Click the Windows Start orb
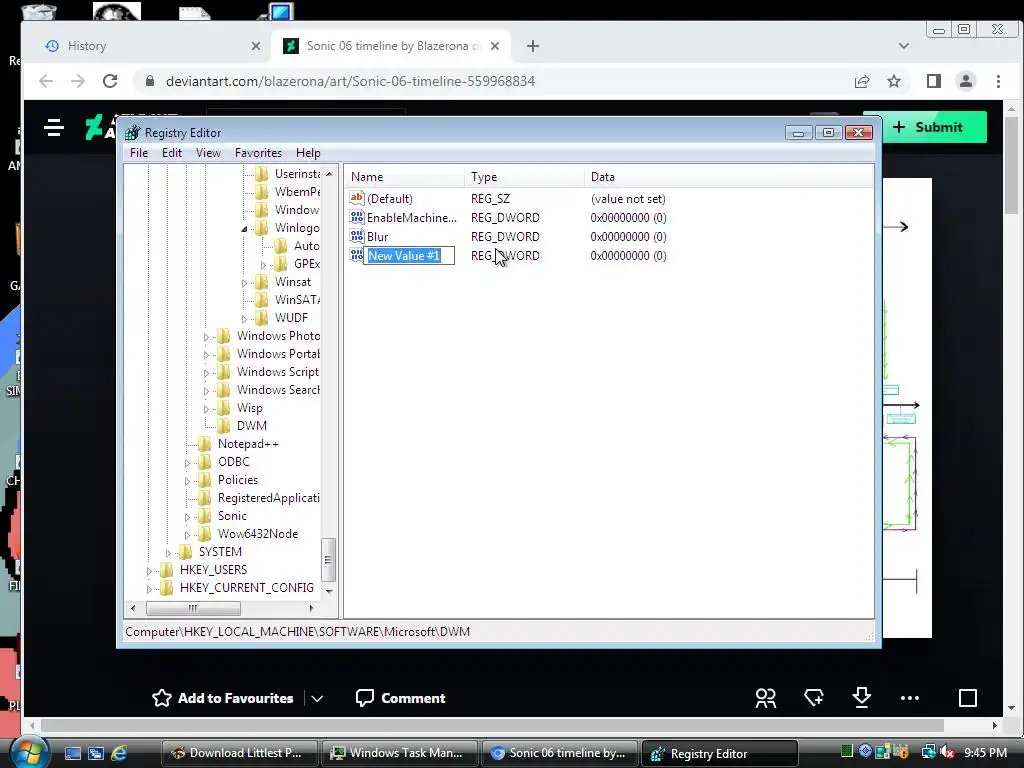1024x768 pixels. coord(30,753)
